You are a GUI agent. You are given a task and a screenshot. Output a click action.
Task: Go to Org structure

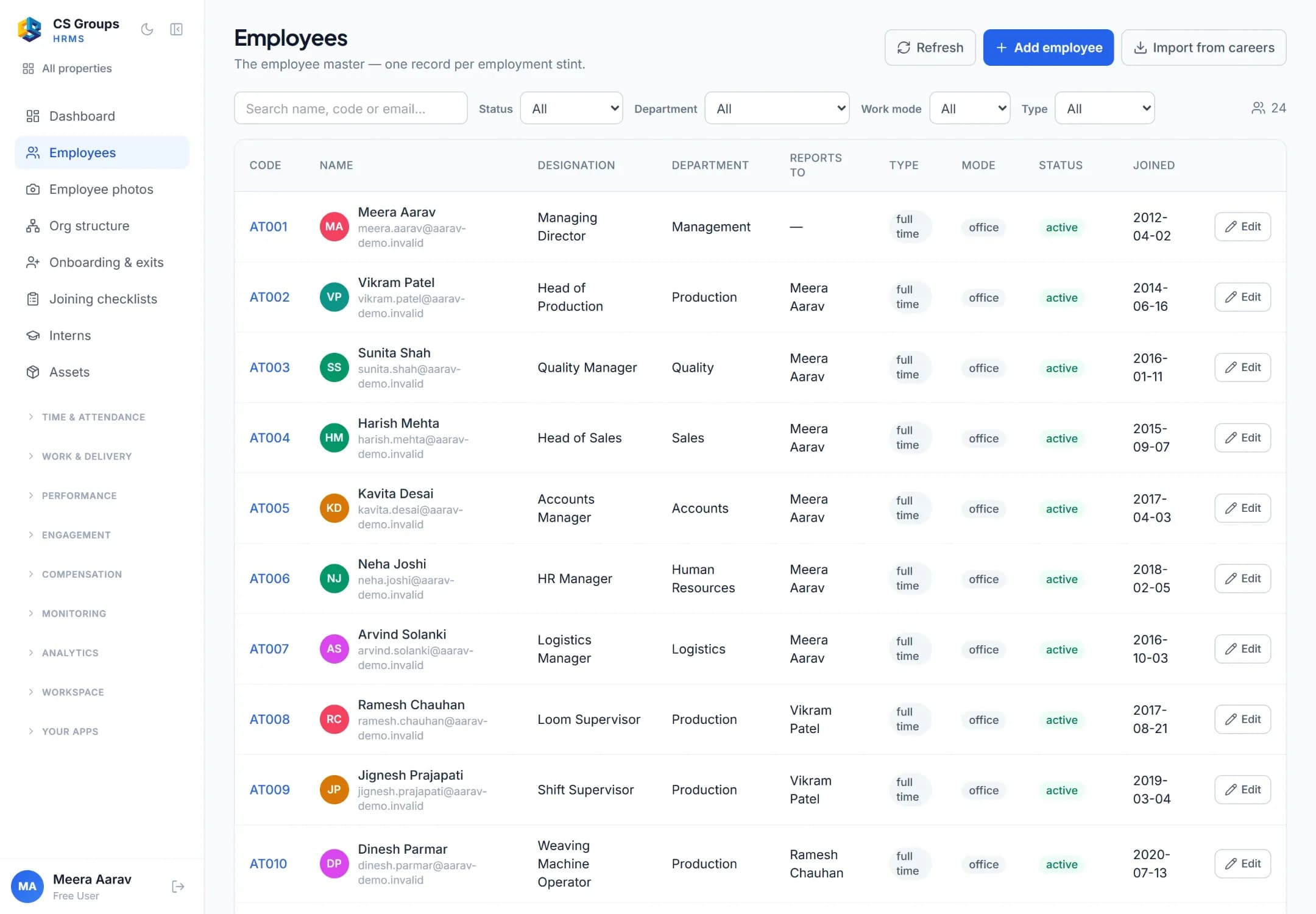tap(102, 225)
